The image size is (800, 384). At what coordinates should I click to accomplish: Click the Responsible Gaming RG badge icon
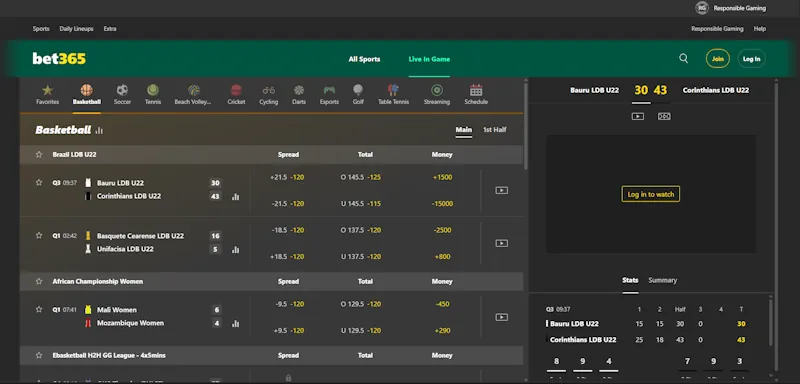tap(702, 8)
